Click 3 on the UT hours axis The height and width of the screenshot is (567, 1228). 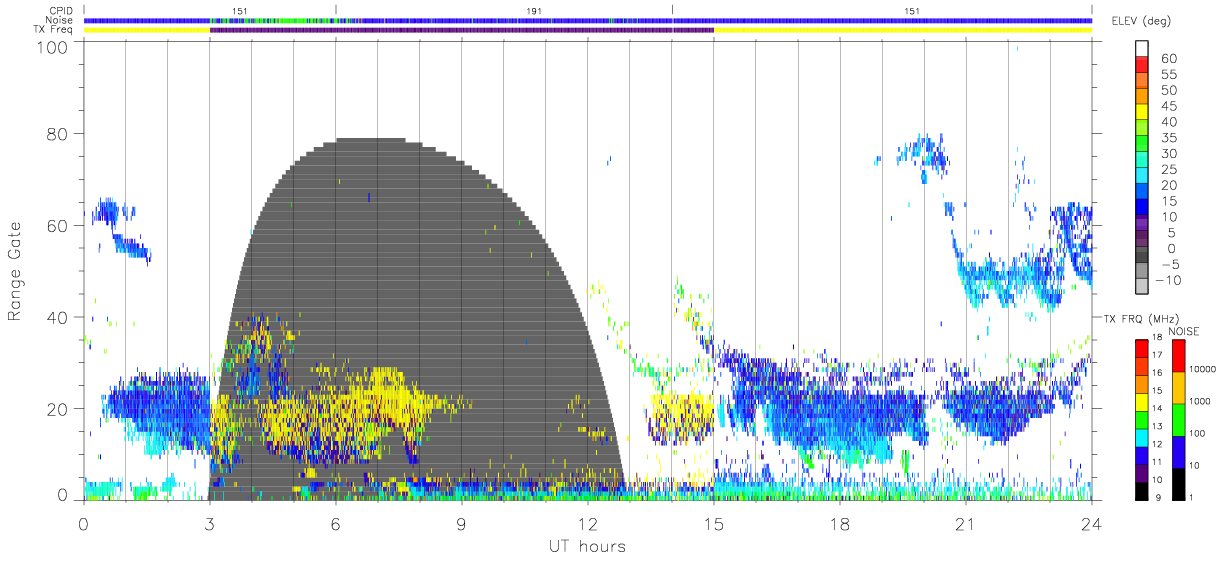click(210, 522)
